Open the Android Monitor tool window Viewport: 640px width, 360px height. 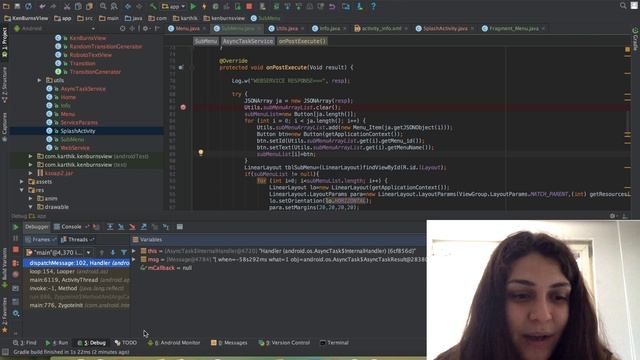pyautogui.click(x=174, y=343)
